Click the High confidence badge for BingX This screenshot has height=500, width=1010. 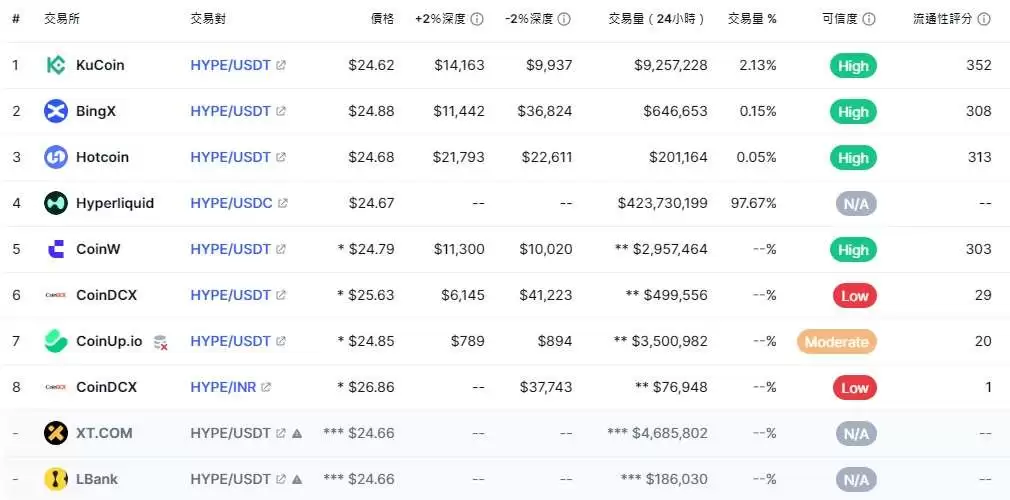pos(853,112)
